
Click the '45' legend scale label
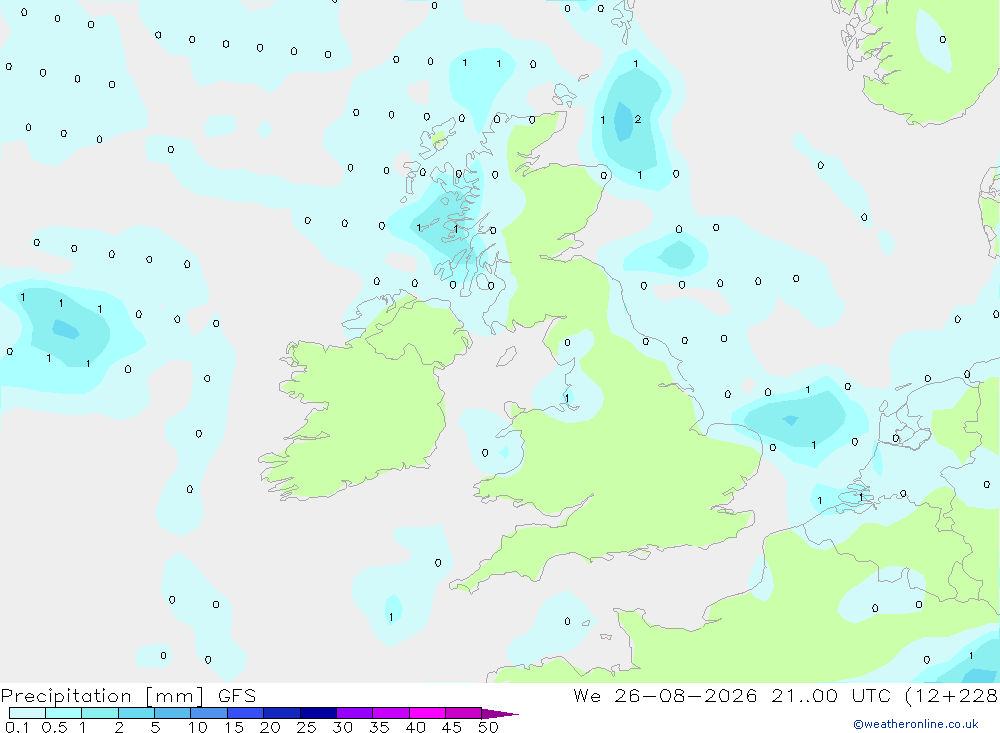452,727
